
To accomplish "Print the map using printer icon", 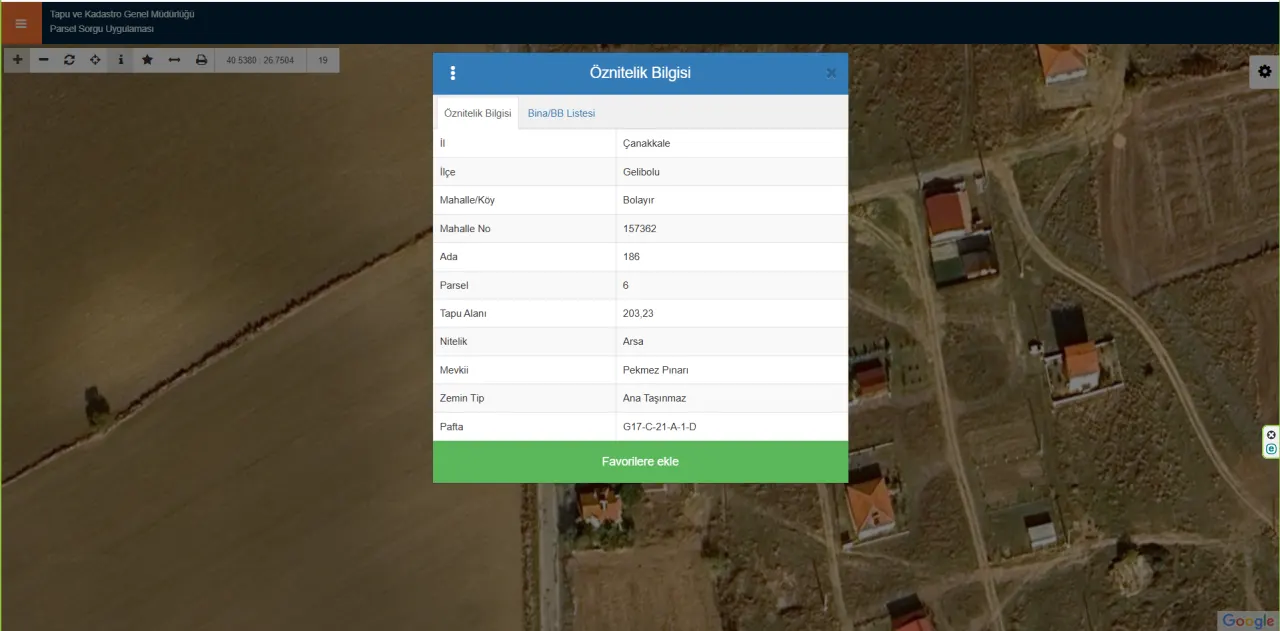I will 201,60.
